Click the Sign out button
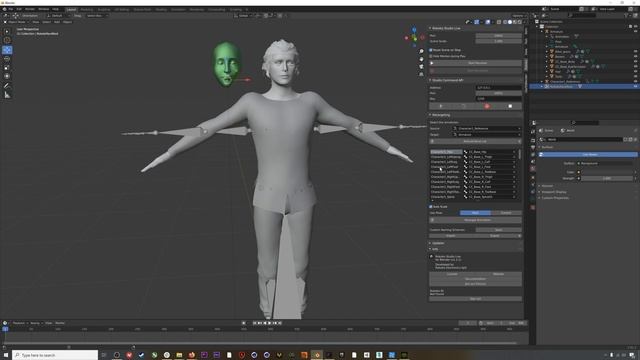 point(475,299)
